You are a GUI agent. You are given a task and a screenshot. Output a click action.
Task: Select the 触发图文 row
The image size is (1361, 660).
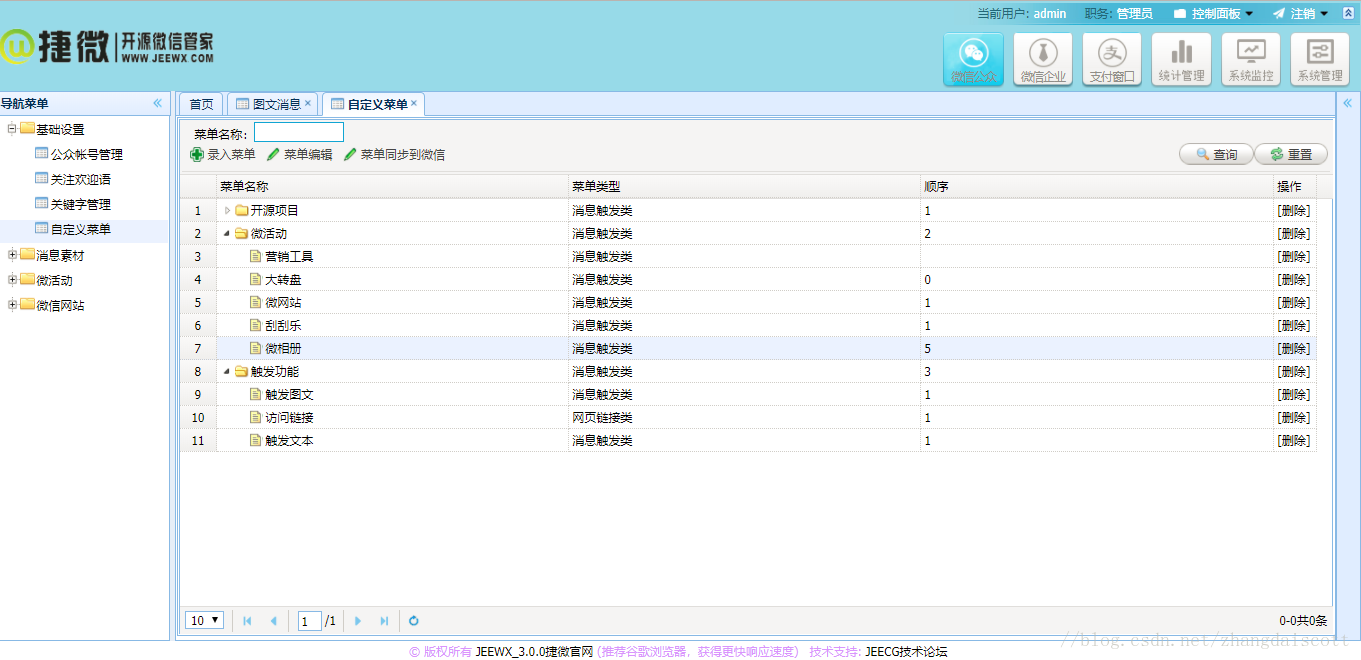click(748, 394)
